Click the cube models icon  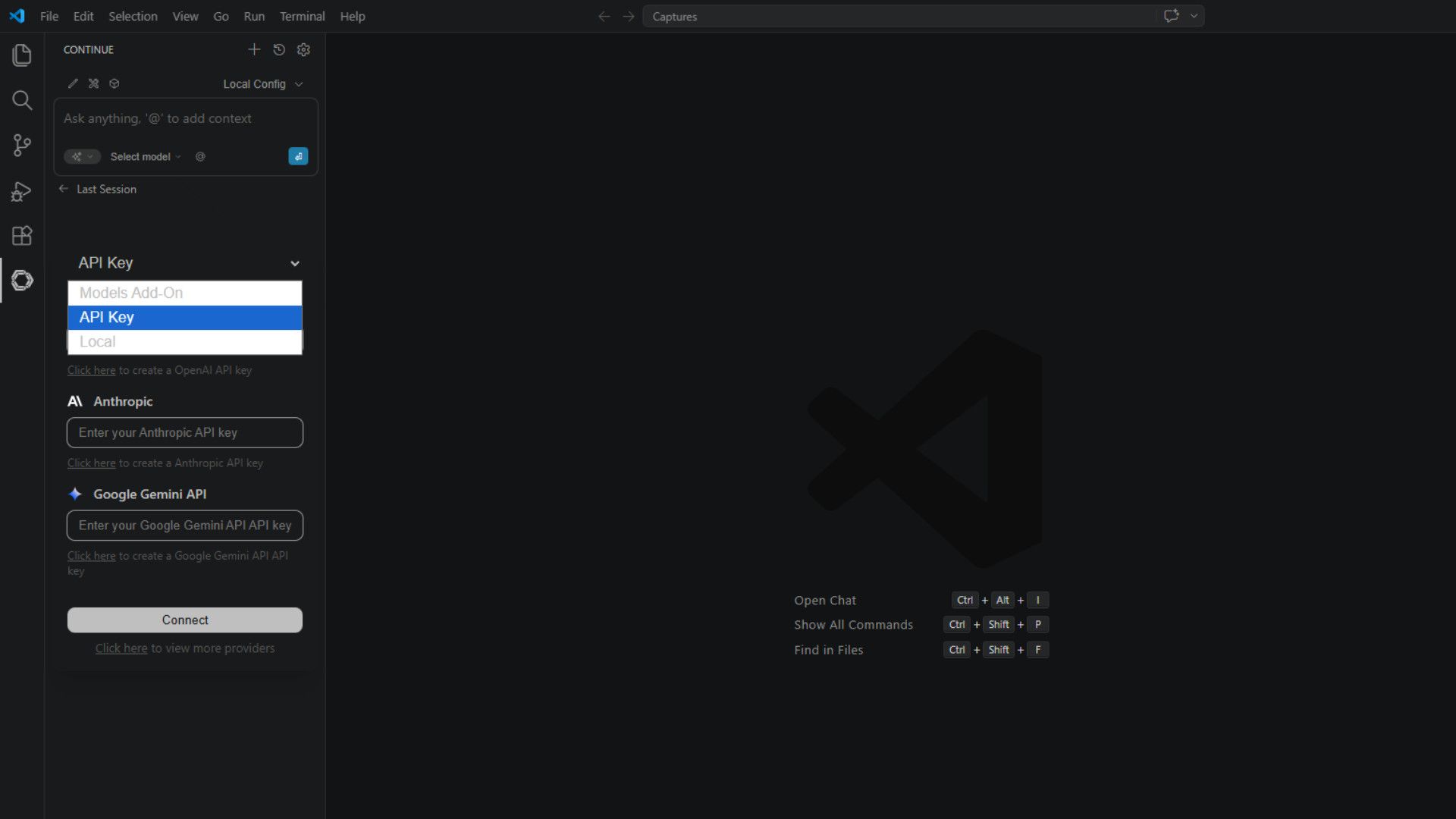(x=115, y=83)
